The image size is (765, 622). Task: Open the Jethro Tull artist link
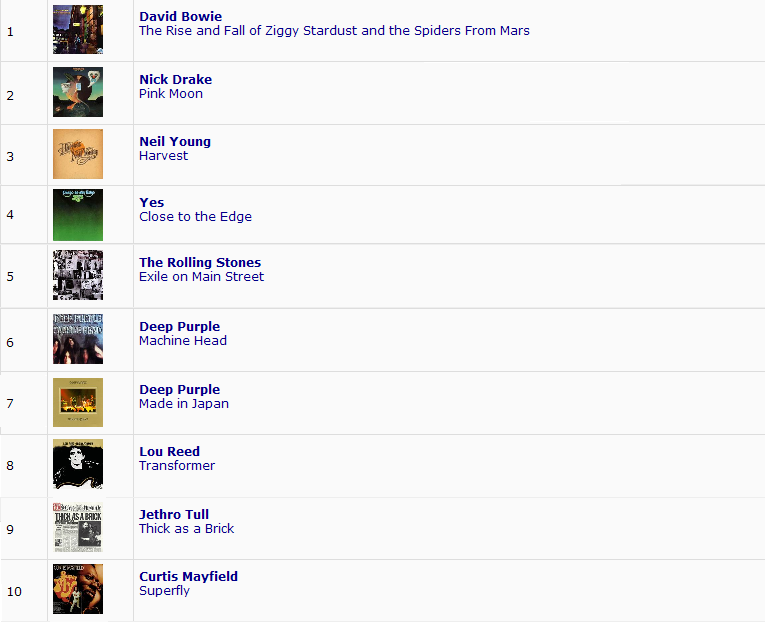coord(174,514)
